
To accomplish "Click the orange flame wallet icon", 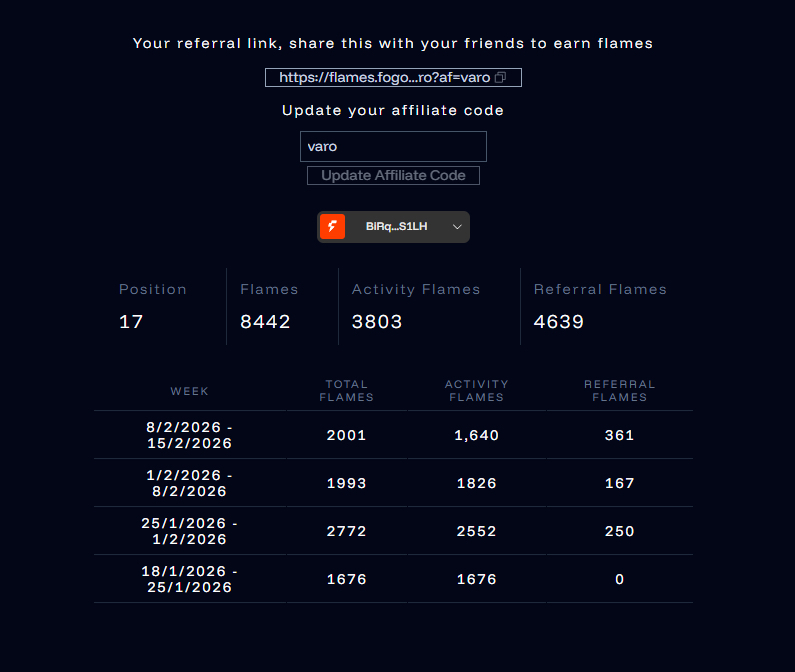I will point(332,227).
